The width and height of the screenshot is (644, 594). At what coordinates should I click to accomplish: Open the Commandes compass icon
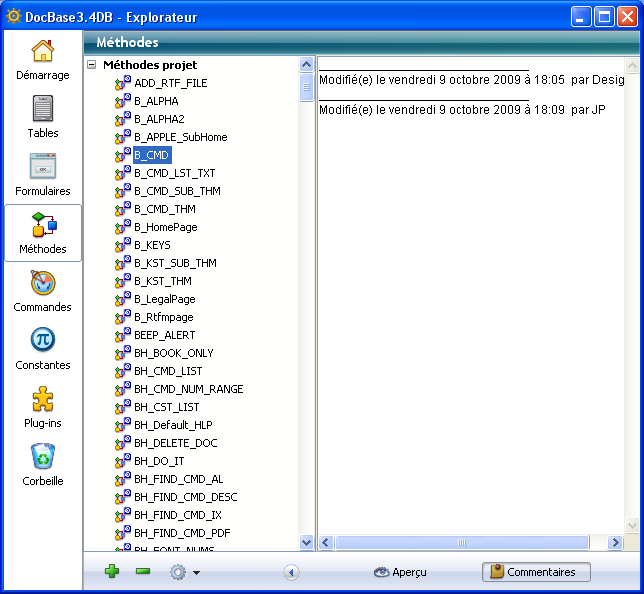tap(43, 290)
